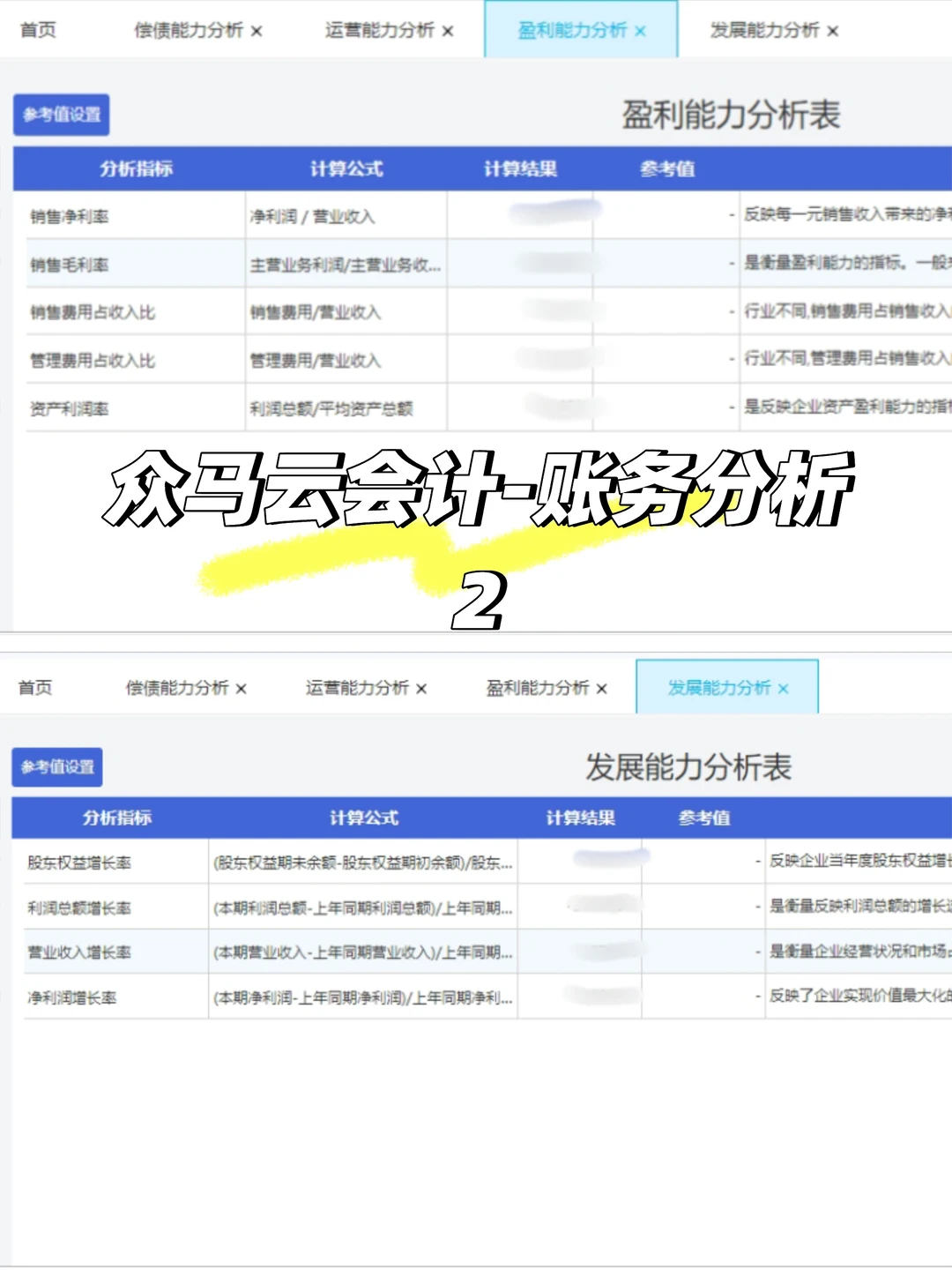Click 分析指标 column header in 盈利能力分析表
Image resolution: width=952 pixels, height=1270 pixels.
pos(136,168)
